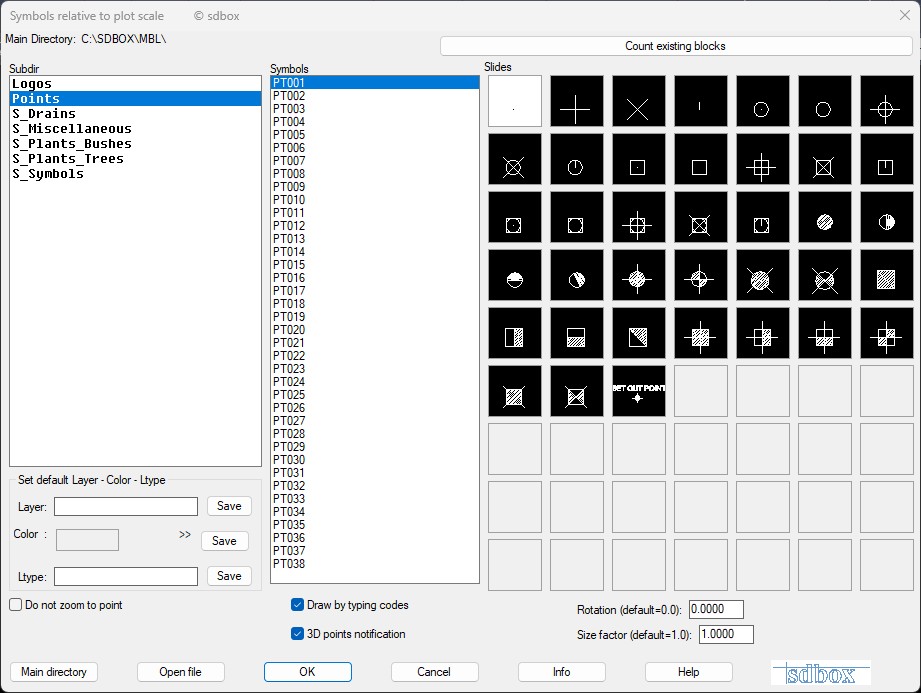Open the Info button
The height and width of the screenshot is (693, 921).
[562, 672]
